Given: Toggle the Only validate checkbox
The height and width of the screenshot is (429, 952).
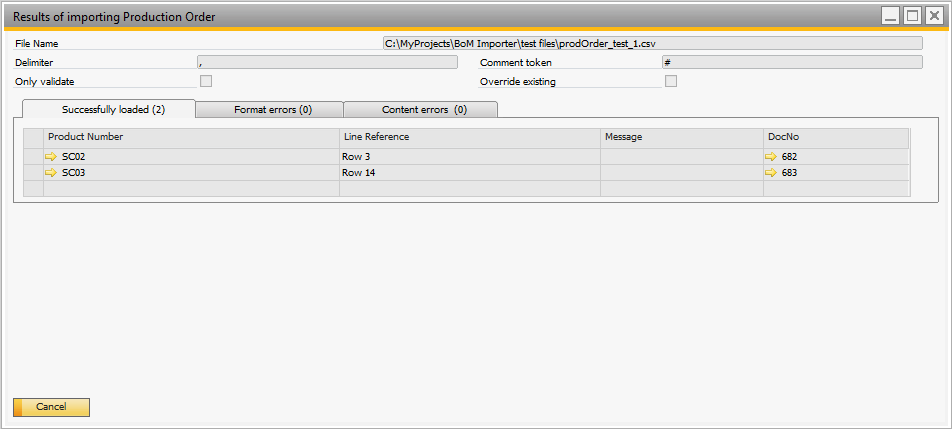Looking at the screenshot, I should tap(206, 81).
